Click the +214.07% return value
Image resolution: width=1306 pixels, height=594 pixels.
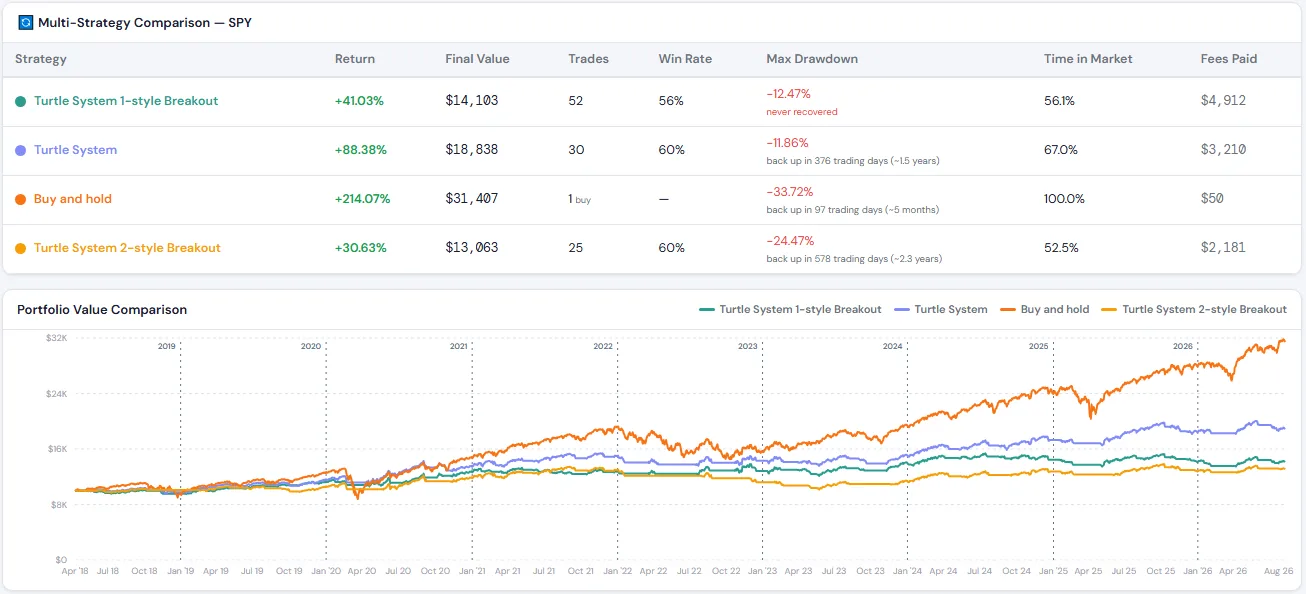pos(363,199)
